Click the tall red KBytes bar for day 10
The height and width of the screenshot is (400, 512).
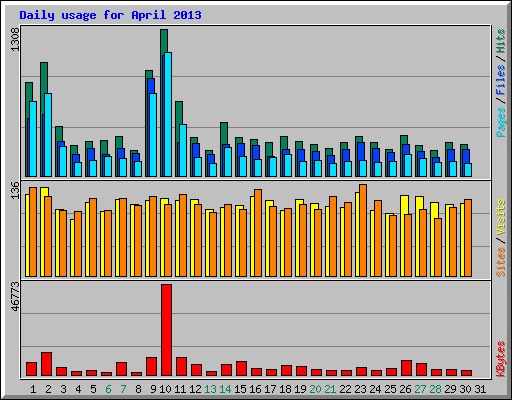166,330
